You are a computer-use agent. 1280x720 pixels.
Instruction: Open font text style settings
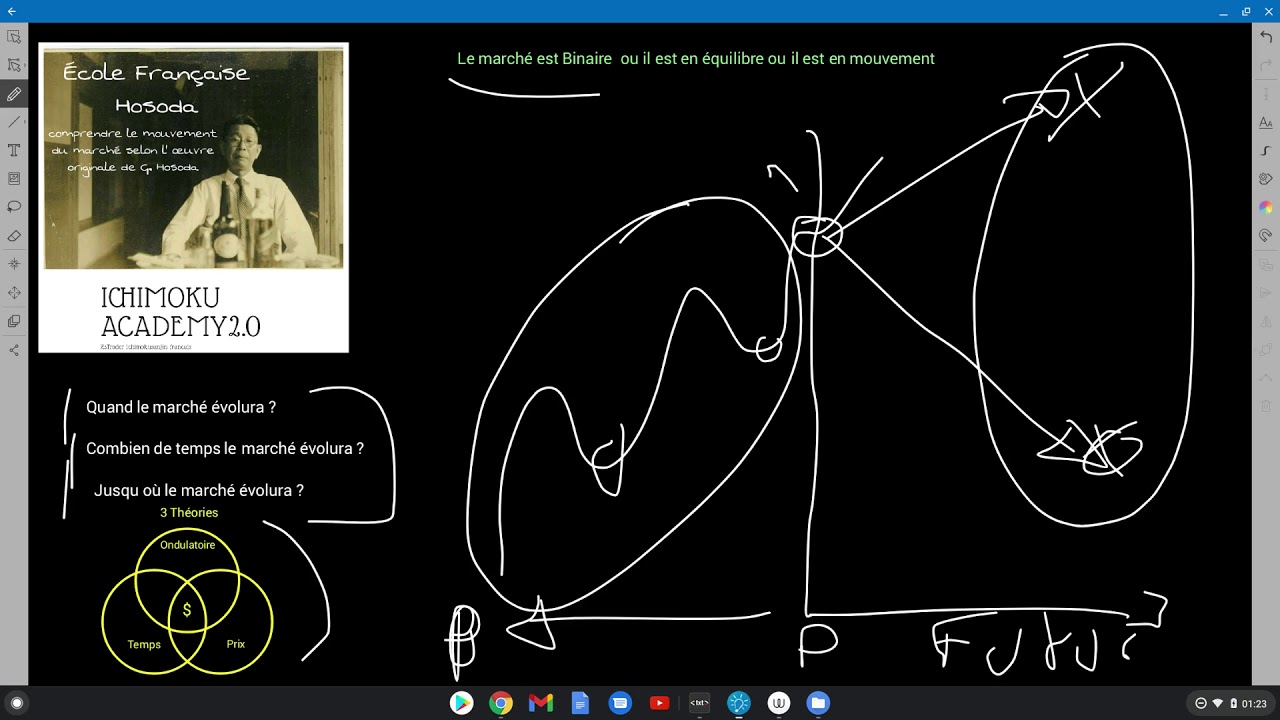pos(1266,122)
